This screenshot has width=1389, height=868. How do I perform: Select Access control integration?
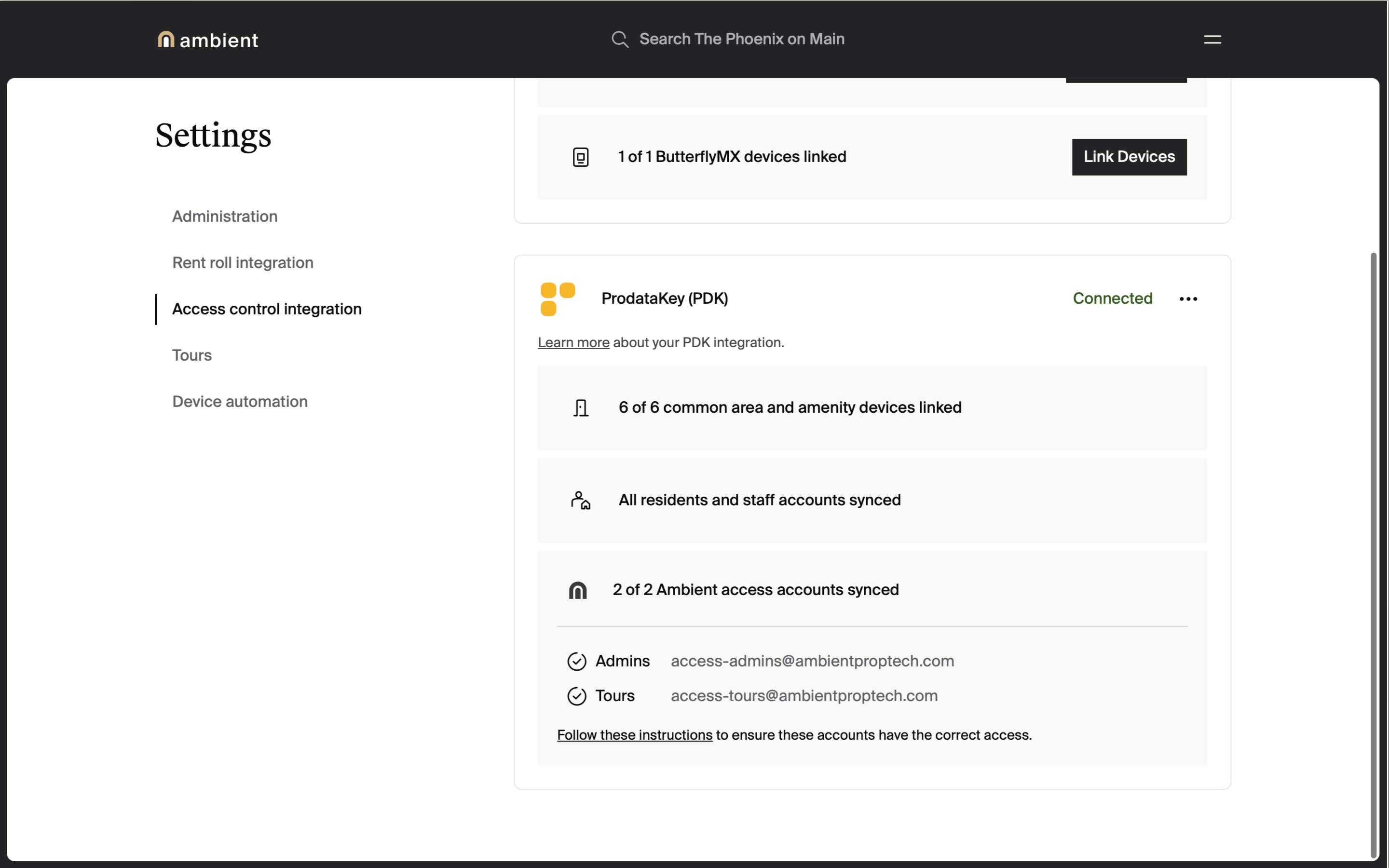coord(267,309)
